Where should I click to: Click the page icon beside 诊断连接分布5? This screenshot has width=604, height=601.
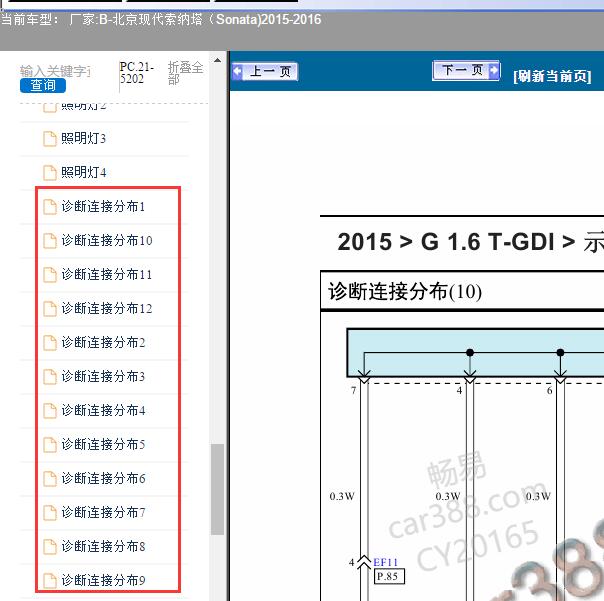click(x=50, y=445)
